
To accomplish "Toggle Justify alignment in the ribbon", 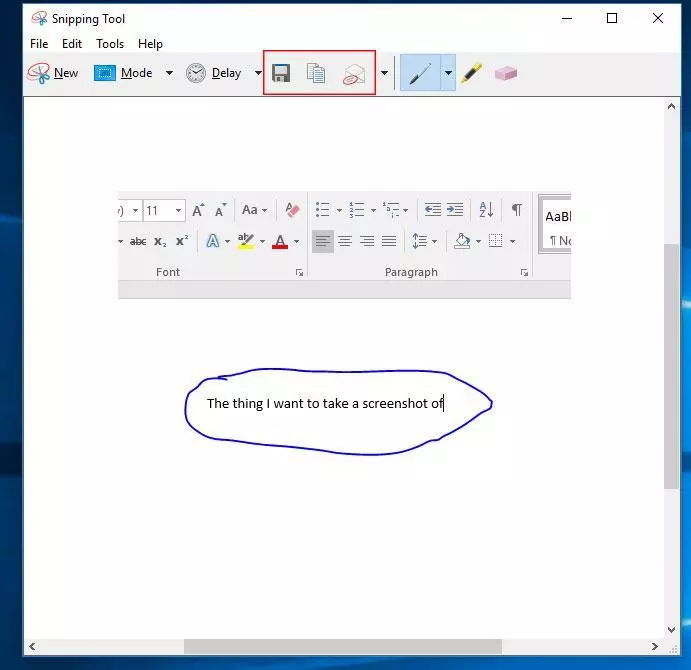I will pyautogui.click(x=389, y=241).
